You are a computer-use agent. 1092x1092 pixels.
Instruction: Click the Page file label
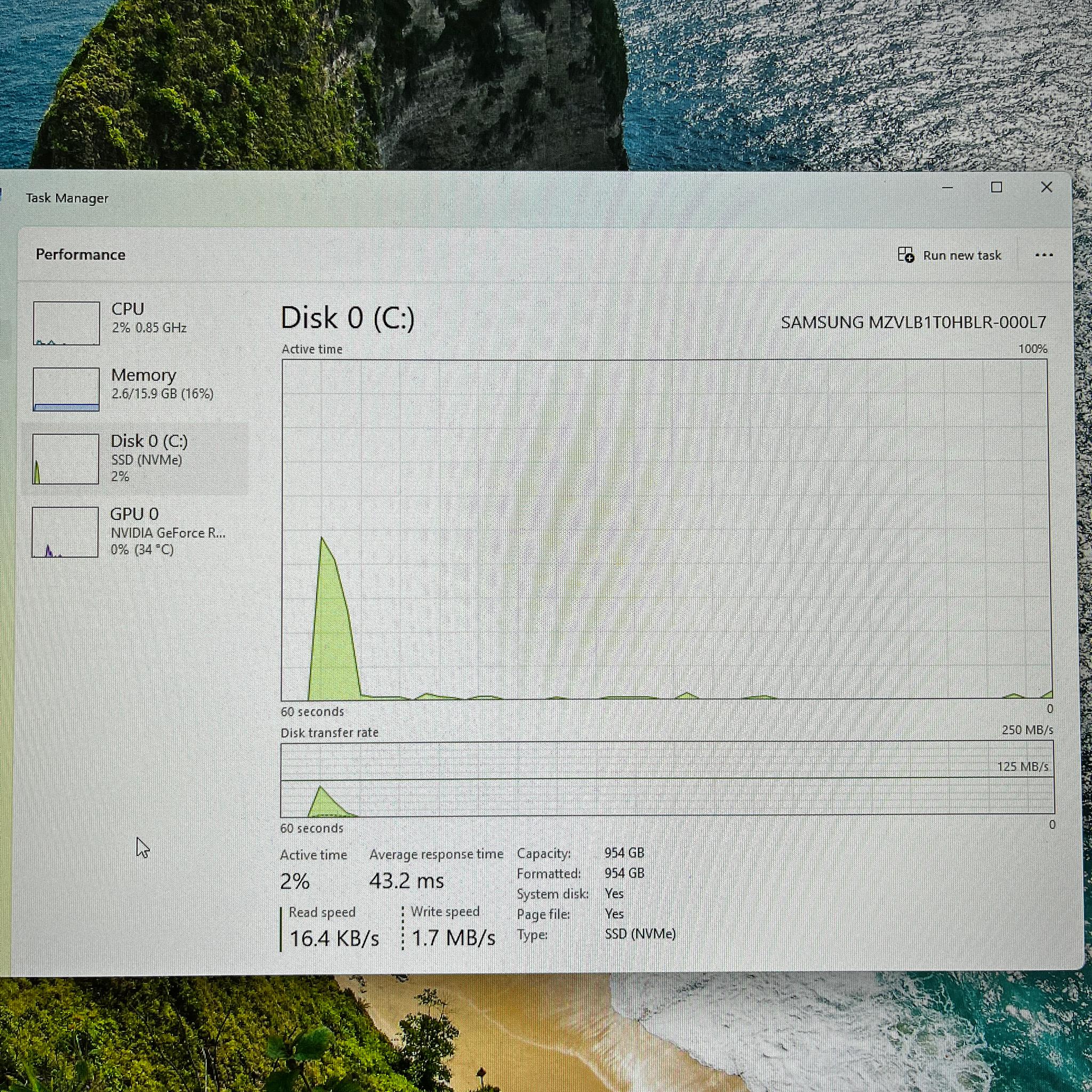[543, 914]
